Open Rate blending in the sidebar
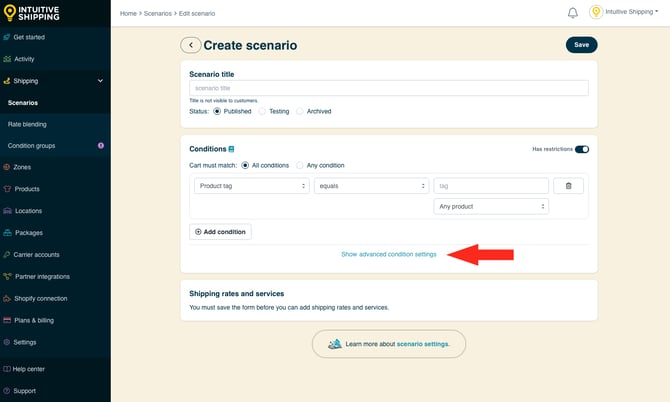 (27, 124)
